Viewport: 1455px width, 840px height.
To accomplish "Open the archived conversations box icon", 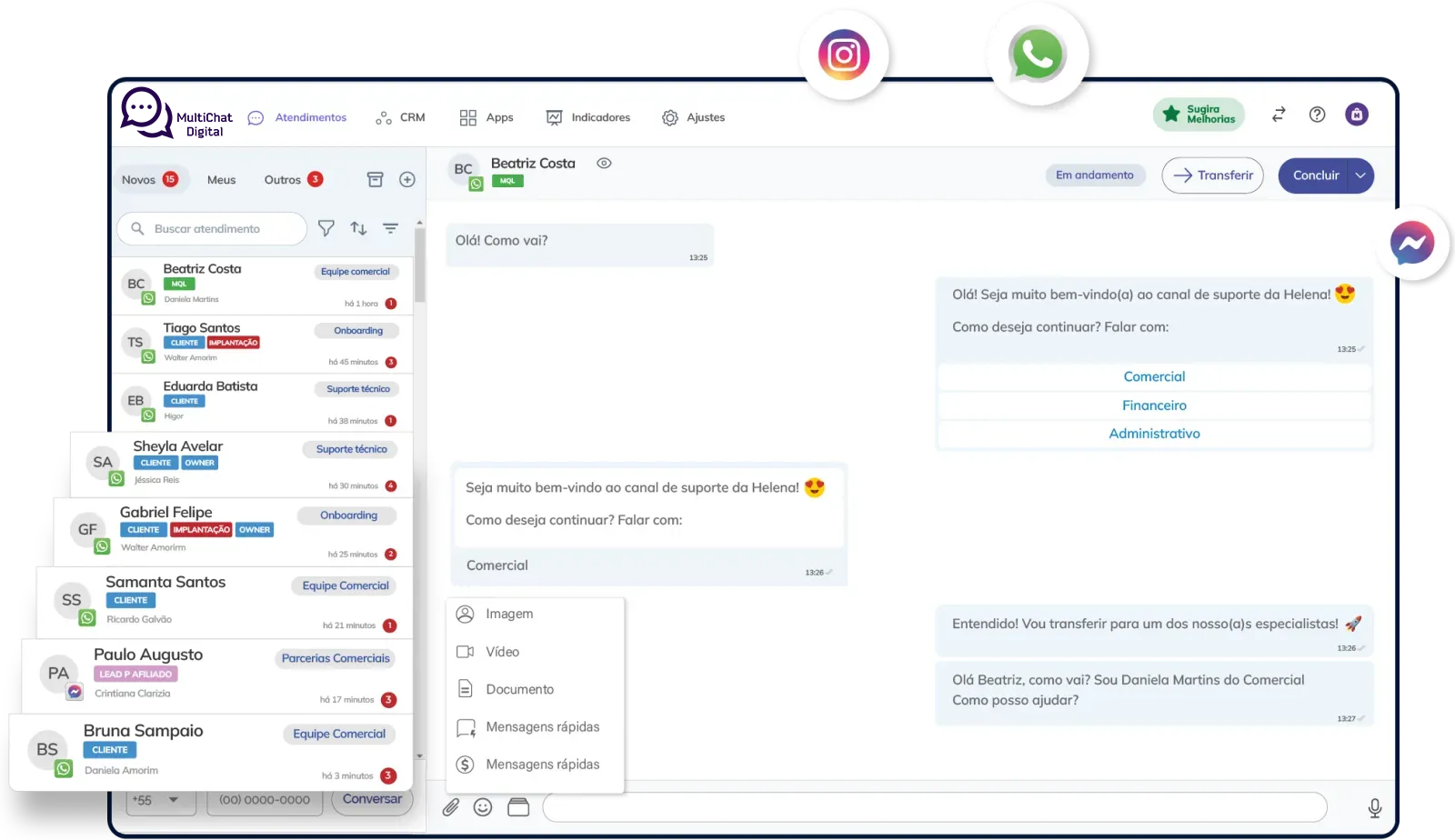I will (x=375, y=179).
